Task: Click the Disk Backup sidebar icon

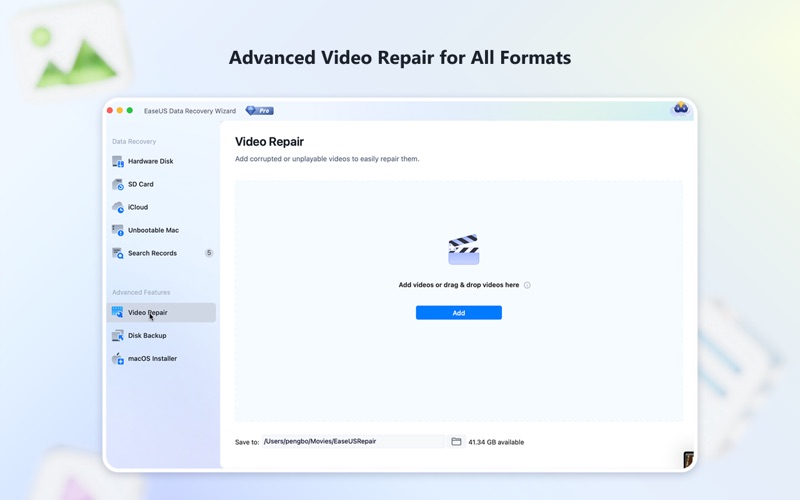Action: click(x=118, y=335)
